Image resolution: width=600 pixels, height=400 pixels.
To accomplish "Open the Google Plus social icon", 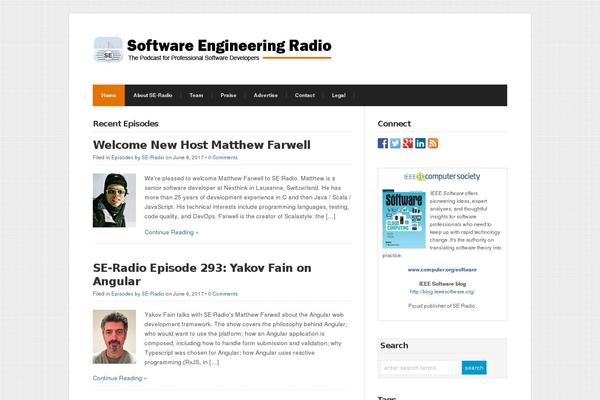I will pyautogui.click(x=408, y=143).
